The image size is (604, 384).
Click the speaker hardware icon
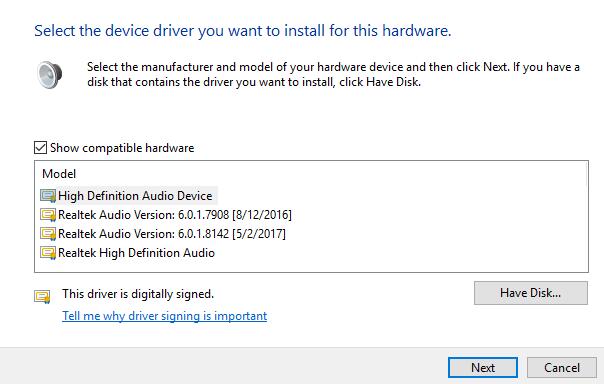pos(50,74)
